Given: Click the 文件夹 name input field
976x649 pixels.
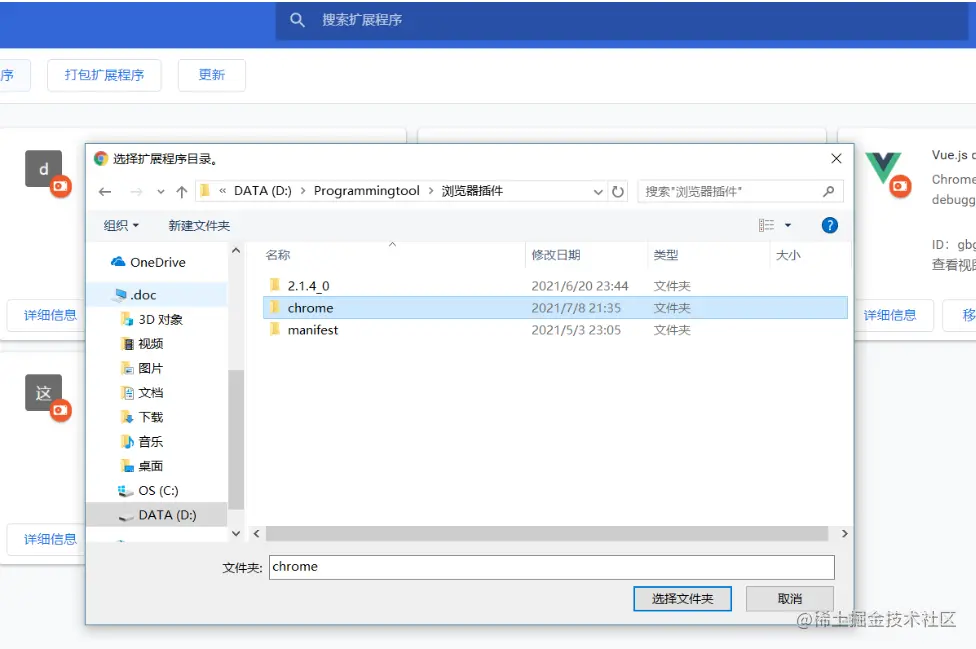Looking at the screenshot, I should coord(551,567).
